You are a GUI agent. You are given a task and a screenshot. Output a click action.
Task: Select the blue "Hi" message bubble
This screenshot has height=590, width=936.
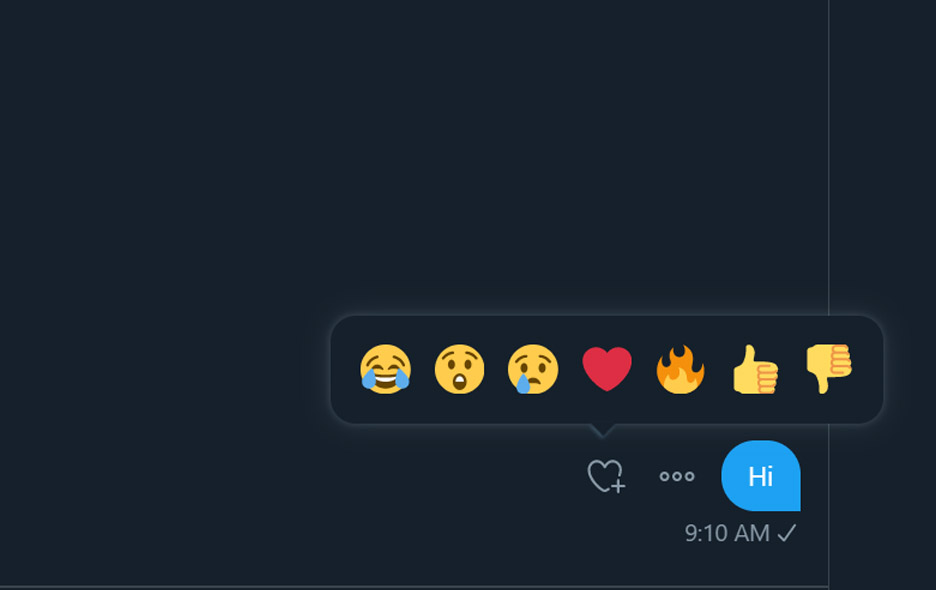point(760,476)
